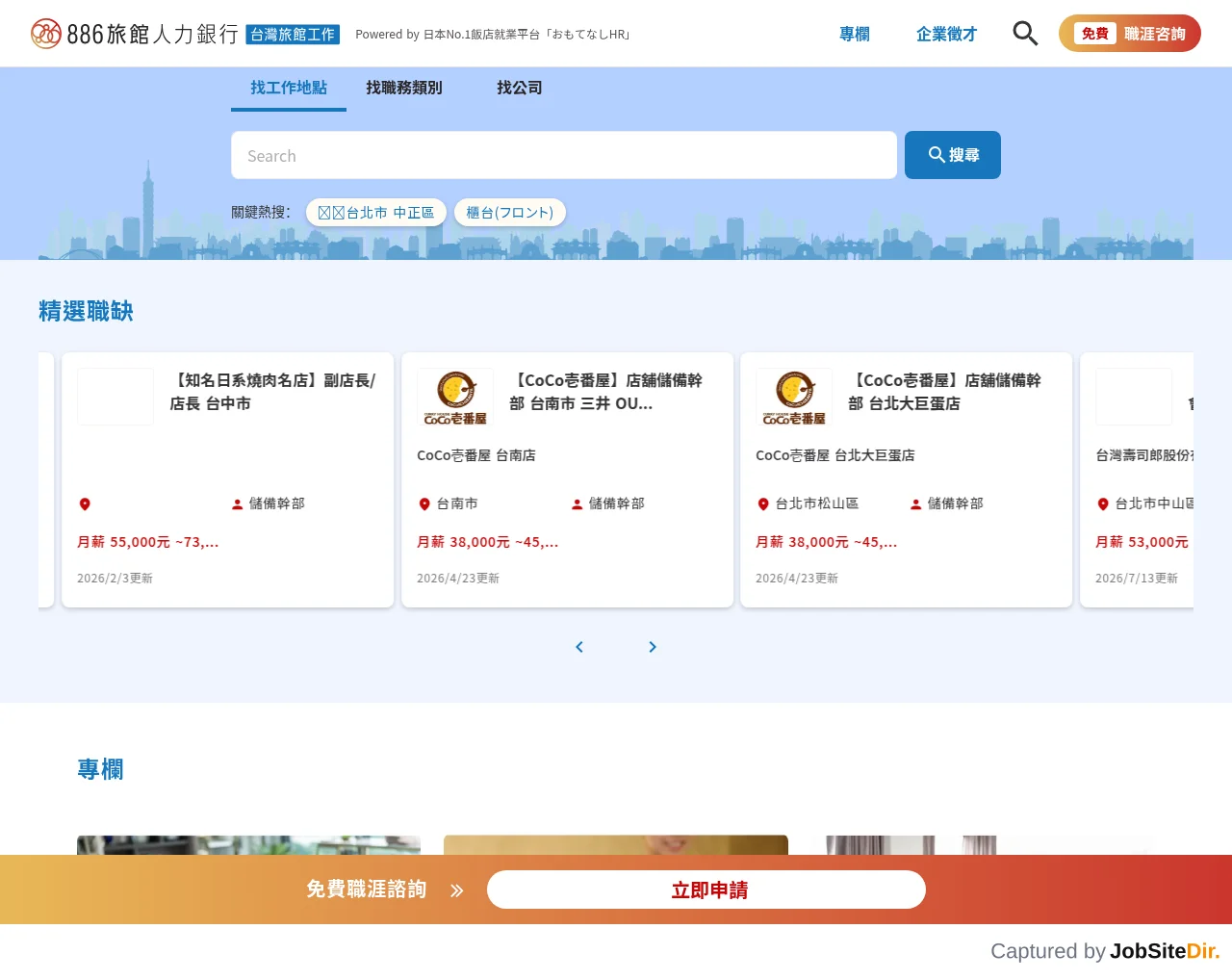Click the 免費 職涯咨詢 header button
This screenshot has height=980, width=1232.
click(1130, 34)
